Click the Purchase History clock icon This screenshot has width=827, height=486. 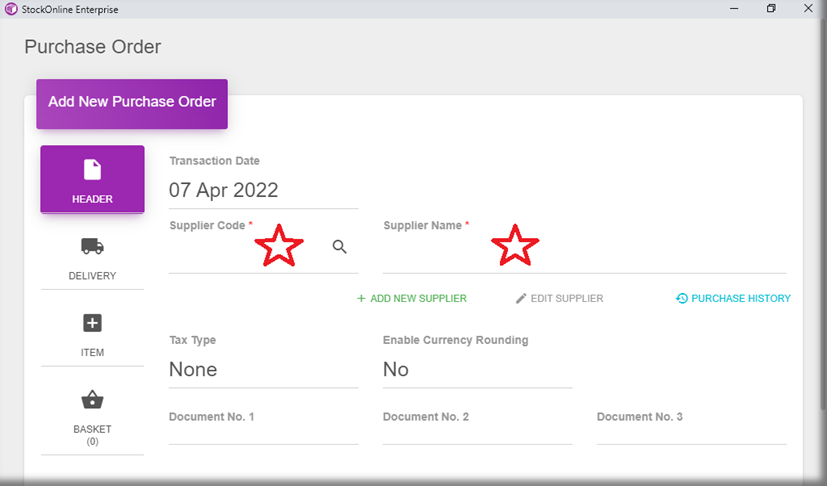click(x=682, y=298)
